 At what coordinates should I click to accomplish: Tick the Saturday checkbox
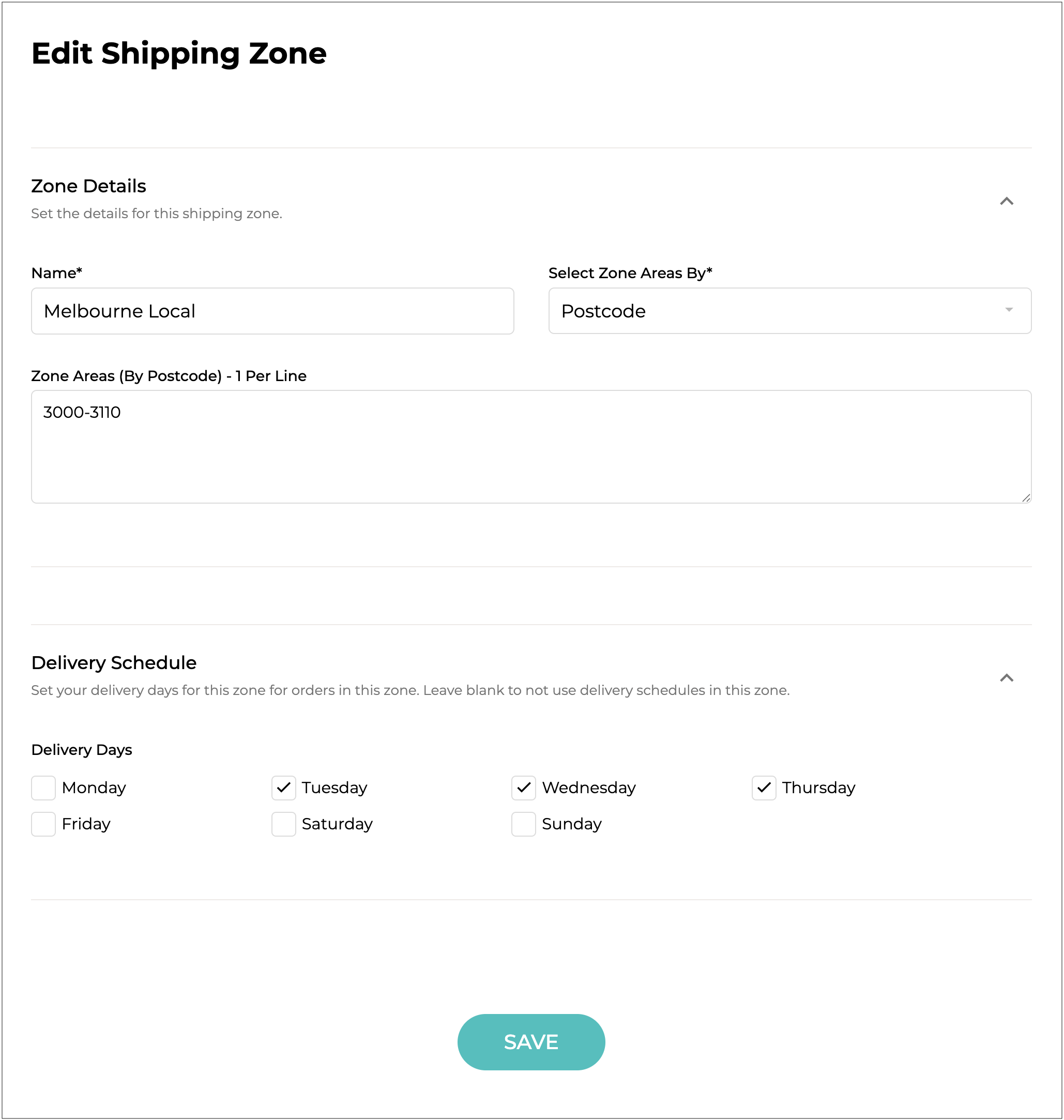pos(284,824)
